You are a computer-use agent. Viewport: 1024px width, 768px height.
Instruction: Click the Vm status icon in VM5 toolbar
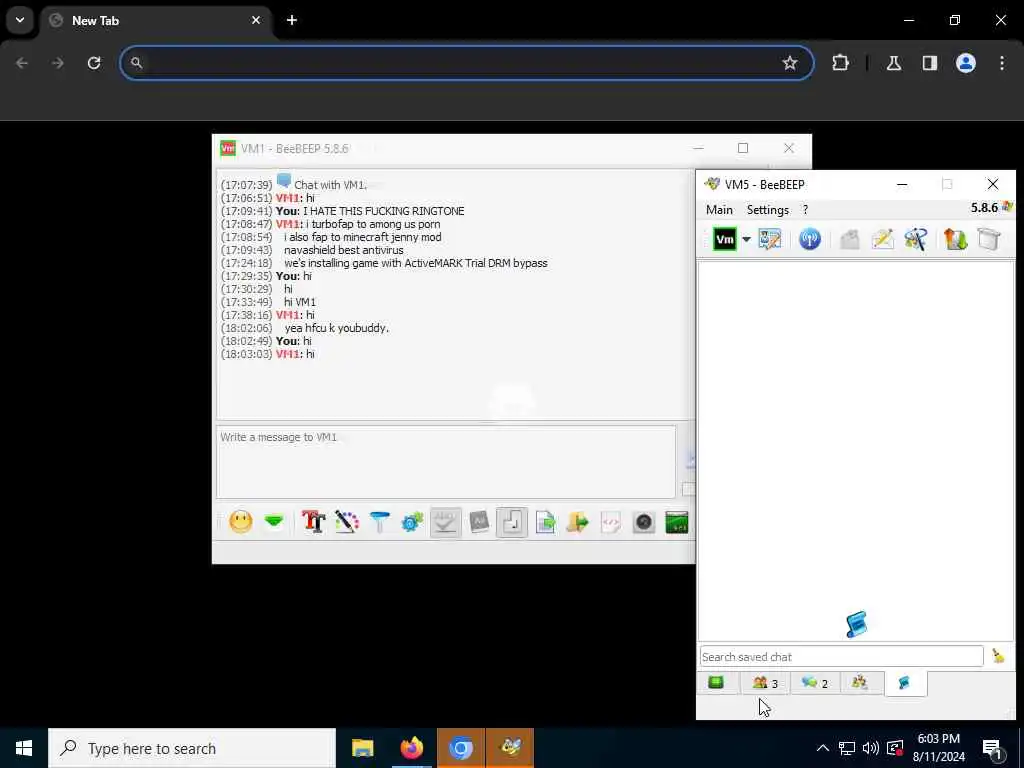pyautogui.click(x=724, y=239)
